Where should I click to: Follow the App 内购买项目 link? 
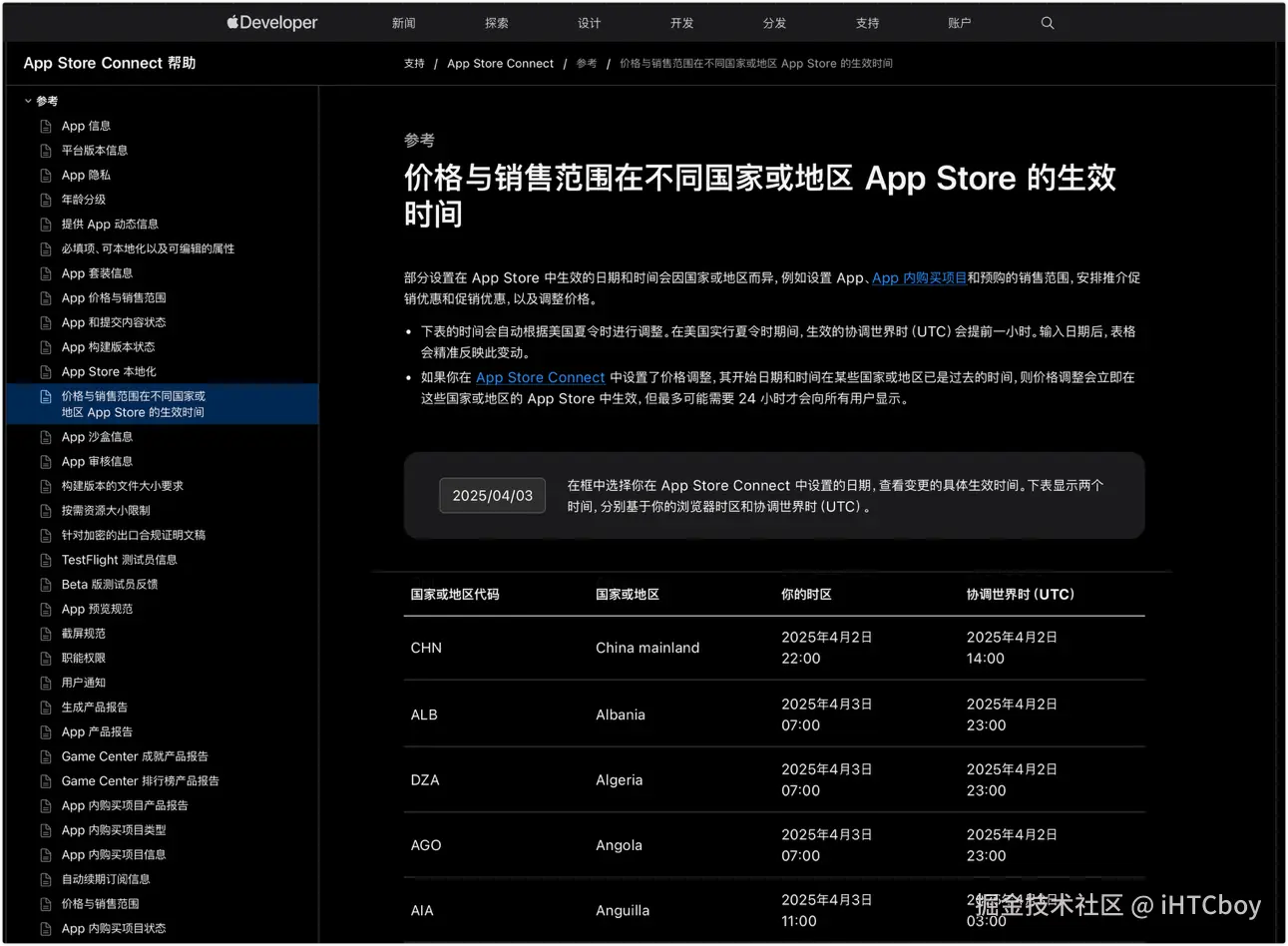coord(918,277)
